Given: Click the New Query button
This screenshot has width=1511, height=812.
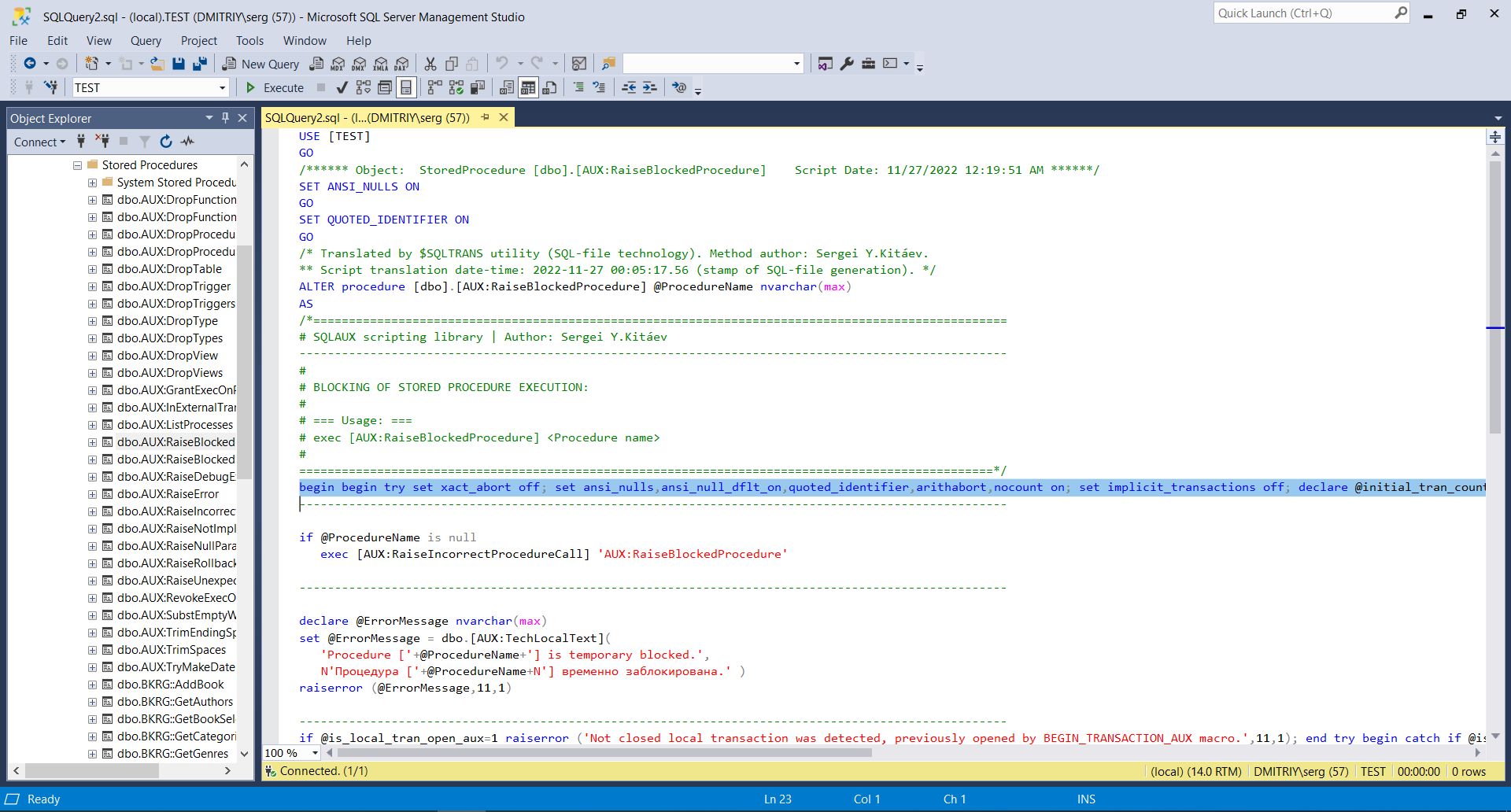Looking at the screenshot, I should [260, 64].
